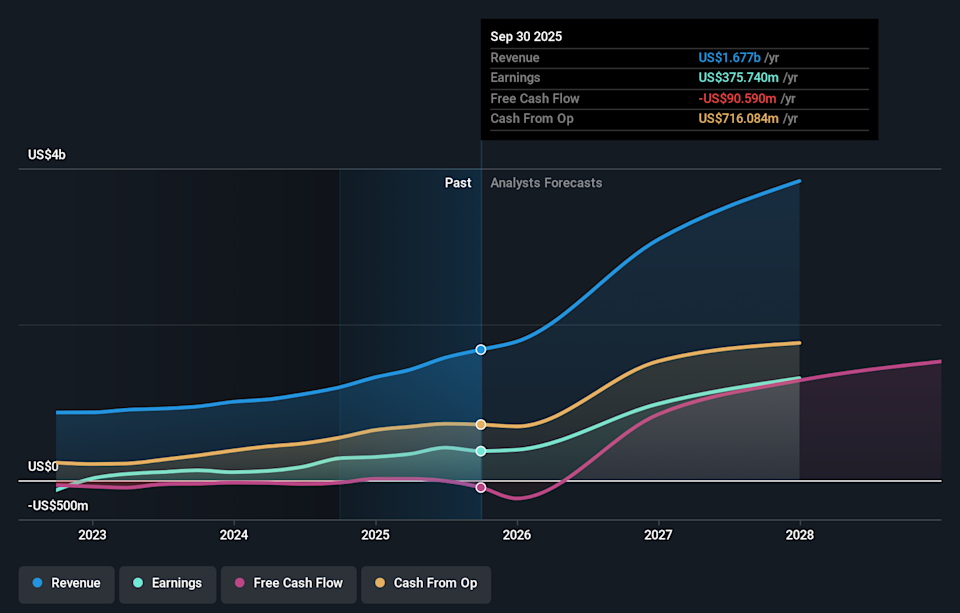Viewport: 960px width, 613px height.
Task: Click the Free Cash Flow row label in tooltip
Action: [535, 99]
